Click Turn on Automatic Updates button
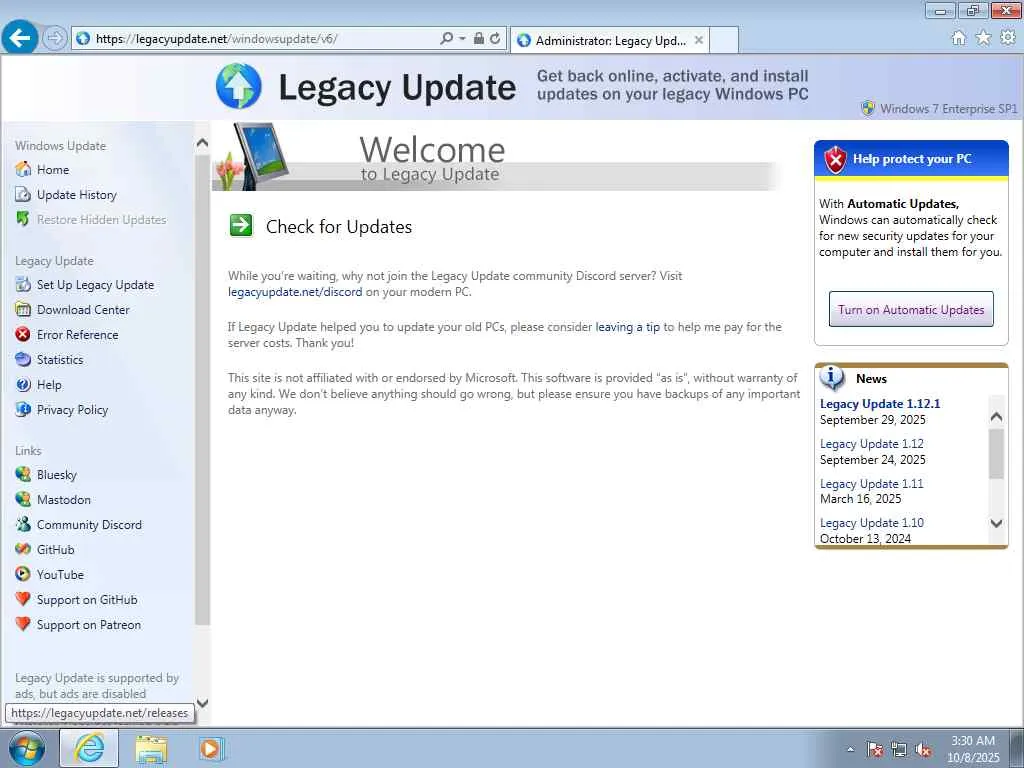This screenshot has width=1024, height=768. click(x=911, y=310)
